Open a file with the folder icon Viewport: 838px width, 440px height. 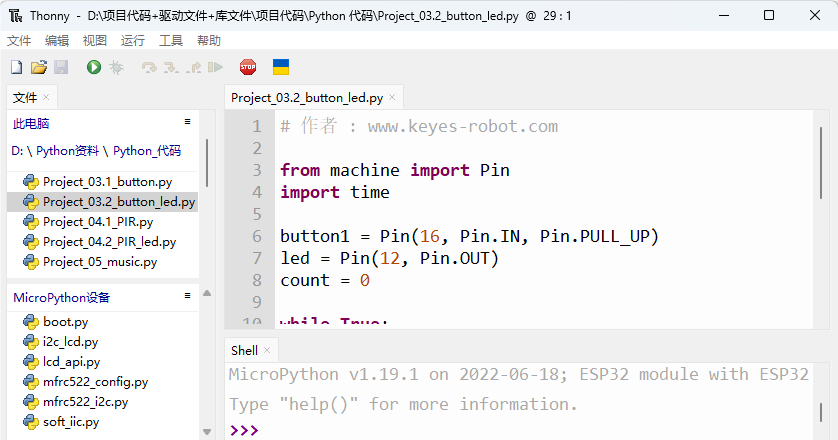(x=38, y=67)
